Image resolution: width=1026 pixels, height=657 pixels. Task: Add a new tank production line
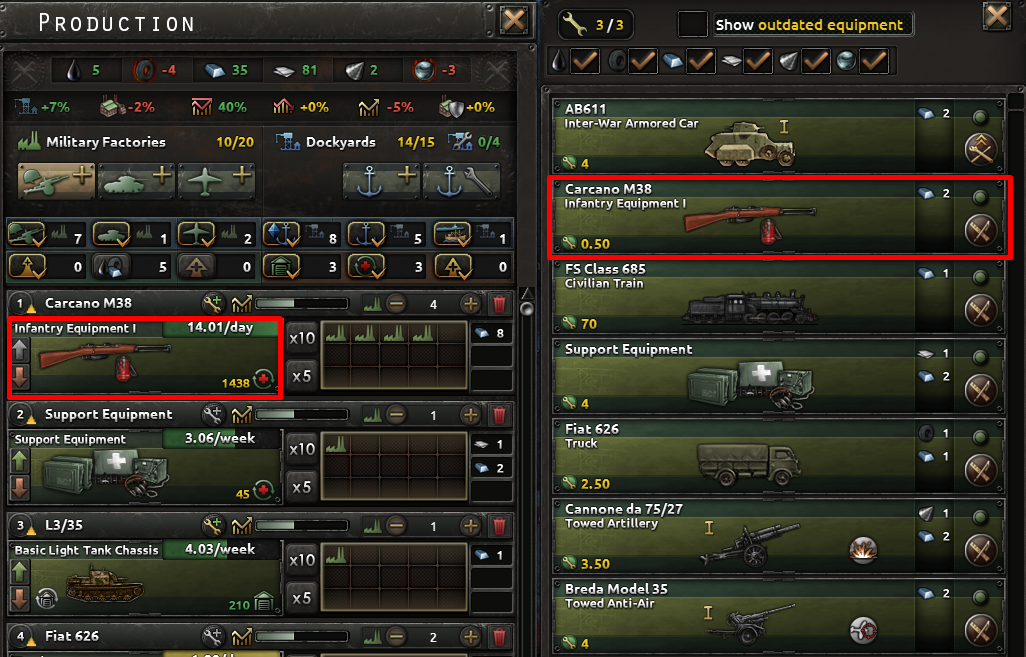click(136, 180)
